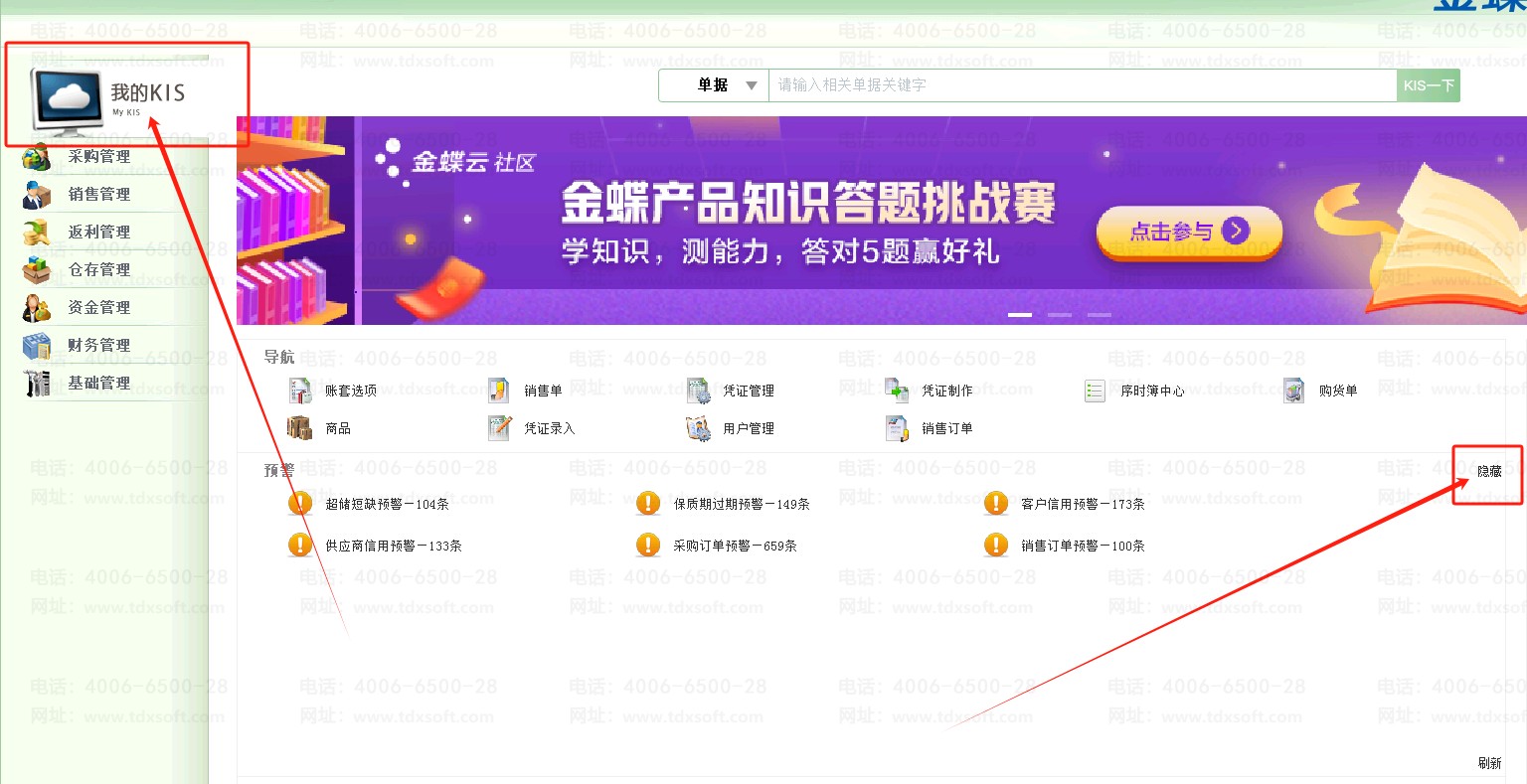
Task: Select the second banner carousel indicator
Action: [x=1060, y=315]
